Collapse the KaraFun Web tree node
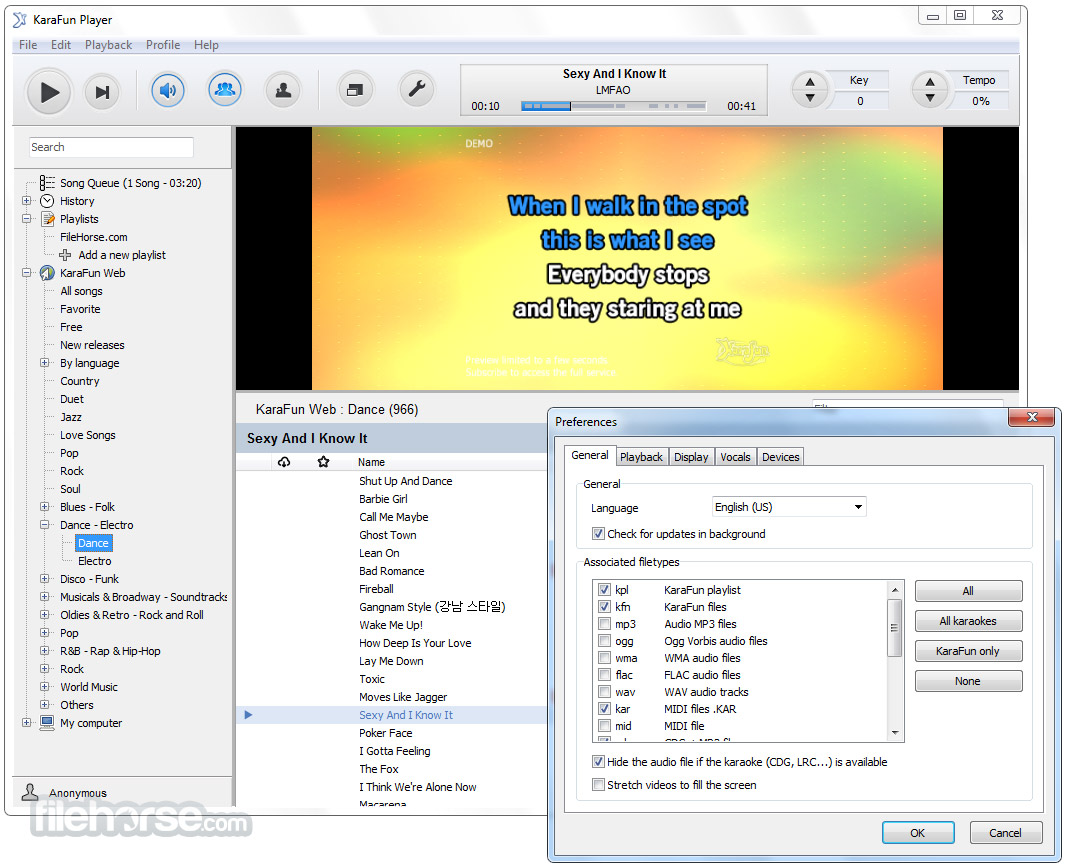1066x867 pixels. click(27, 273)
